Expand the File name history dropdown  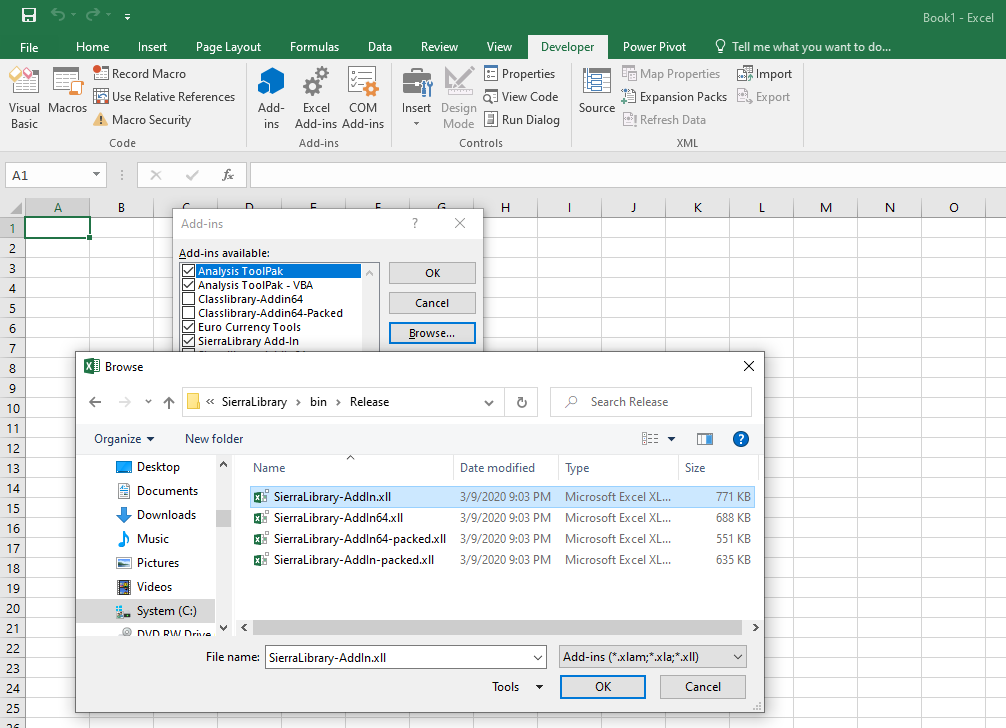(x=538, y=657)
